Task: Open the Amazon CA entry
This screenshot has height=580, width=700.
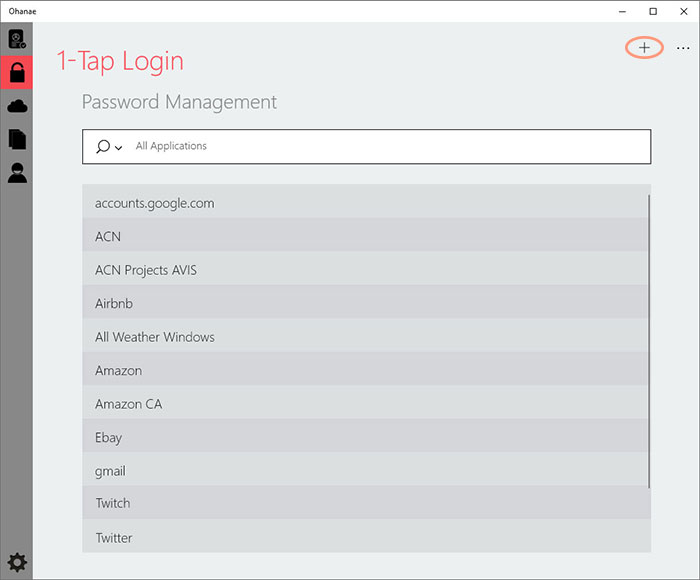Action: coord(365,404)
